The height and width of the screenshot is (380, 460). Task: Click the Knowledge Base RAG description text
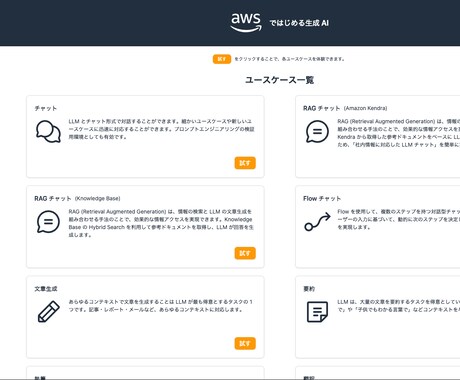[x=161, y=223]
